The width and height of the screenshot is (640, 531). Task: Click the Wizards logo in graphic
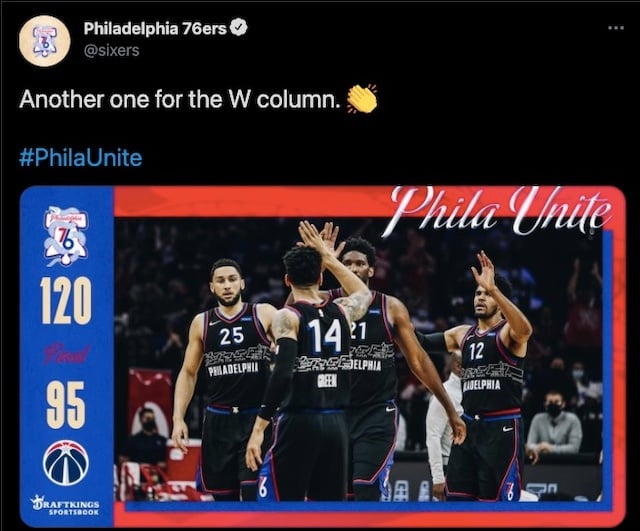66,462
